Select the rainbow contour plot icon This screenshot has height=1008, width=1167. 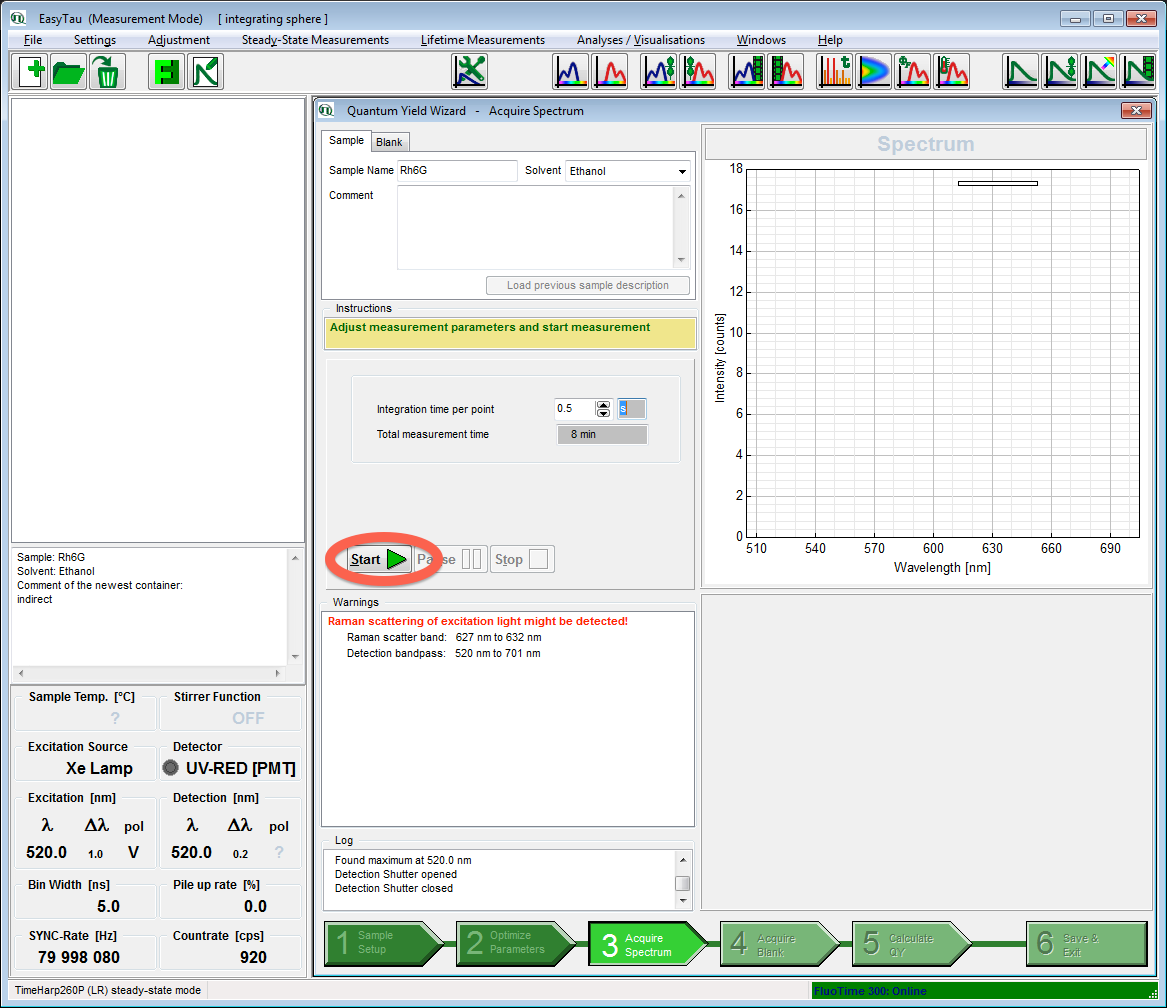[873, 72]
